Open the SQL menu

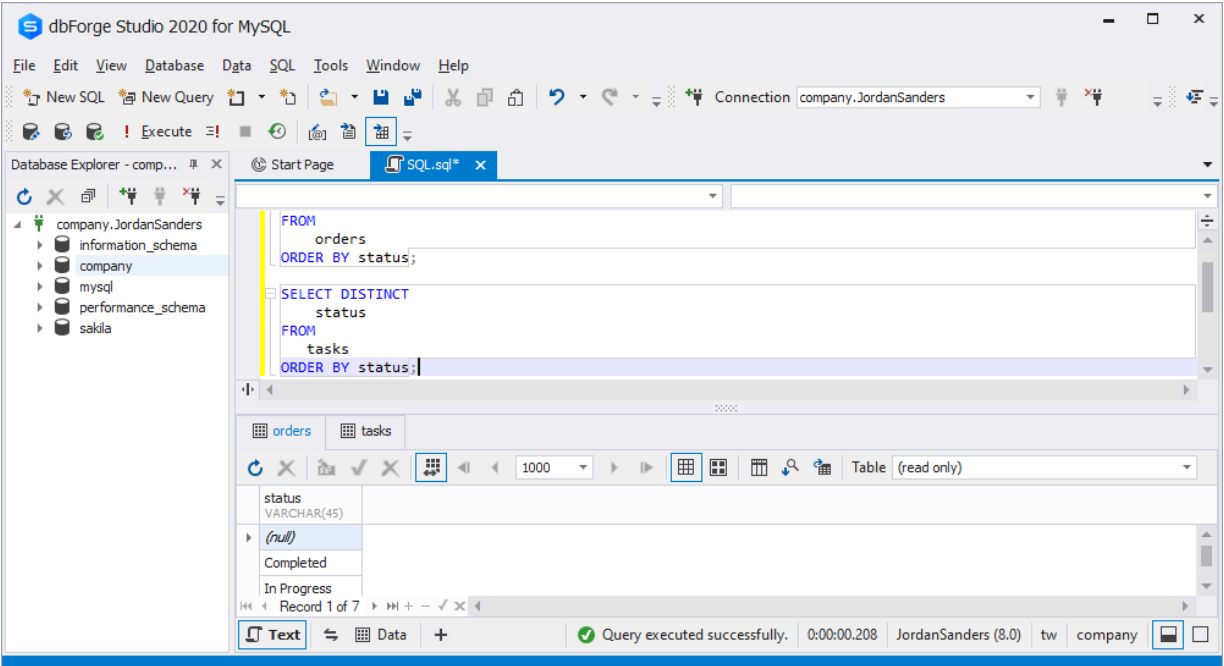(282, 65)
